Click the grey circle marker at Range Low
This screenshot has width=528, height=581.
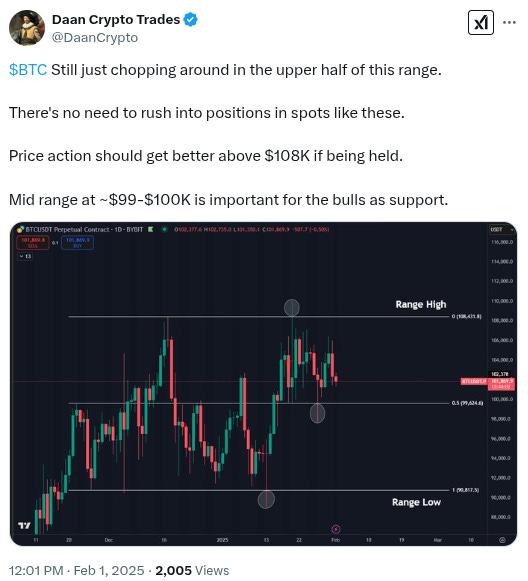pyautogui.click(x=266, y=499)
